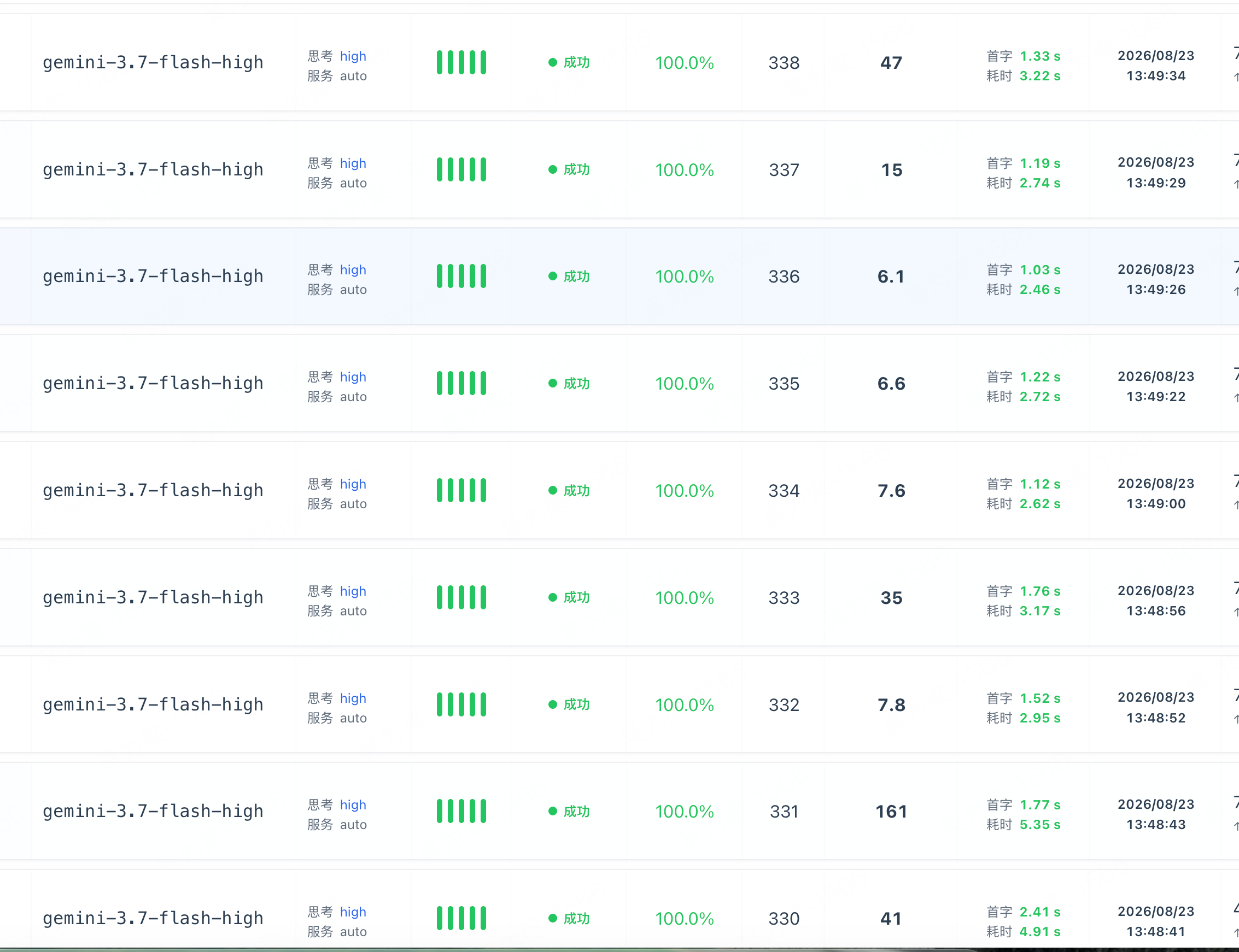Click green status bars for request 333
Image resolution: width=1239 pixels, height=952 pixels.
point(461,597)
